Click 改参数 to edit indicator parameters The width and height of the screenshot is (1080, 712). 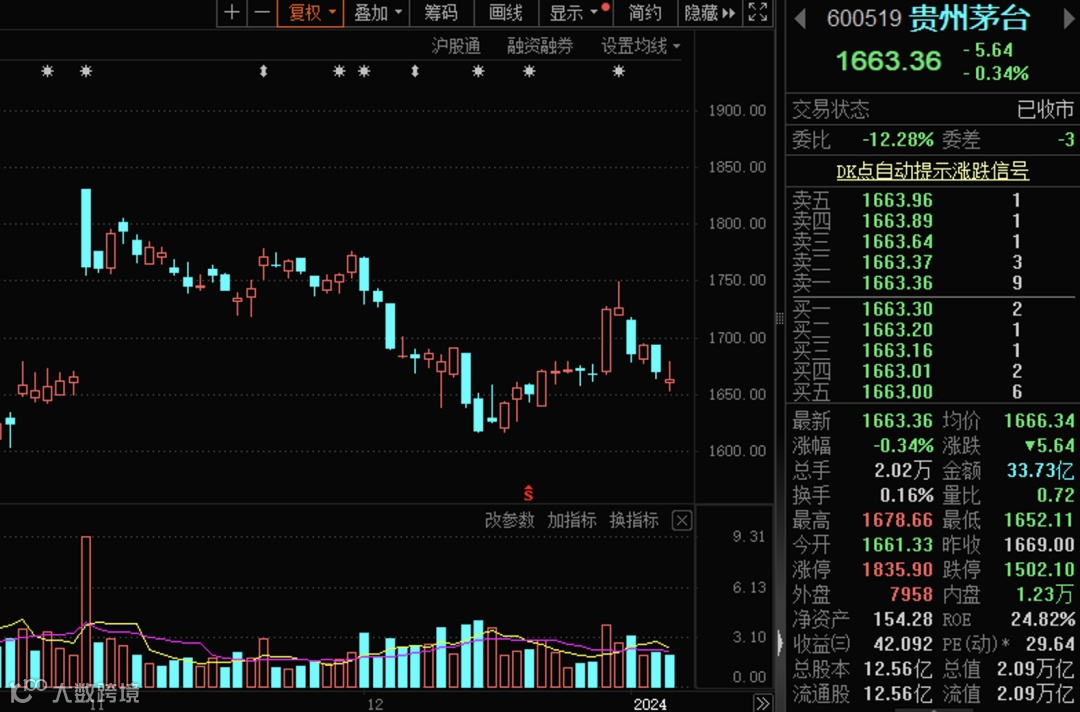[x=510, y=520]
